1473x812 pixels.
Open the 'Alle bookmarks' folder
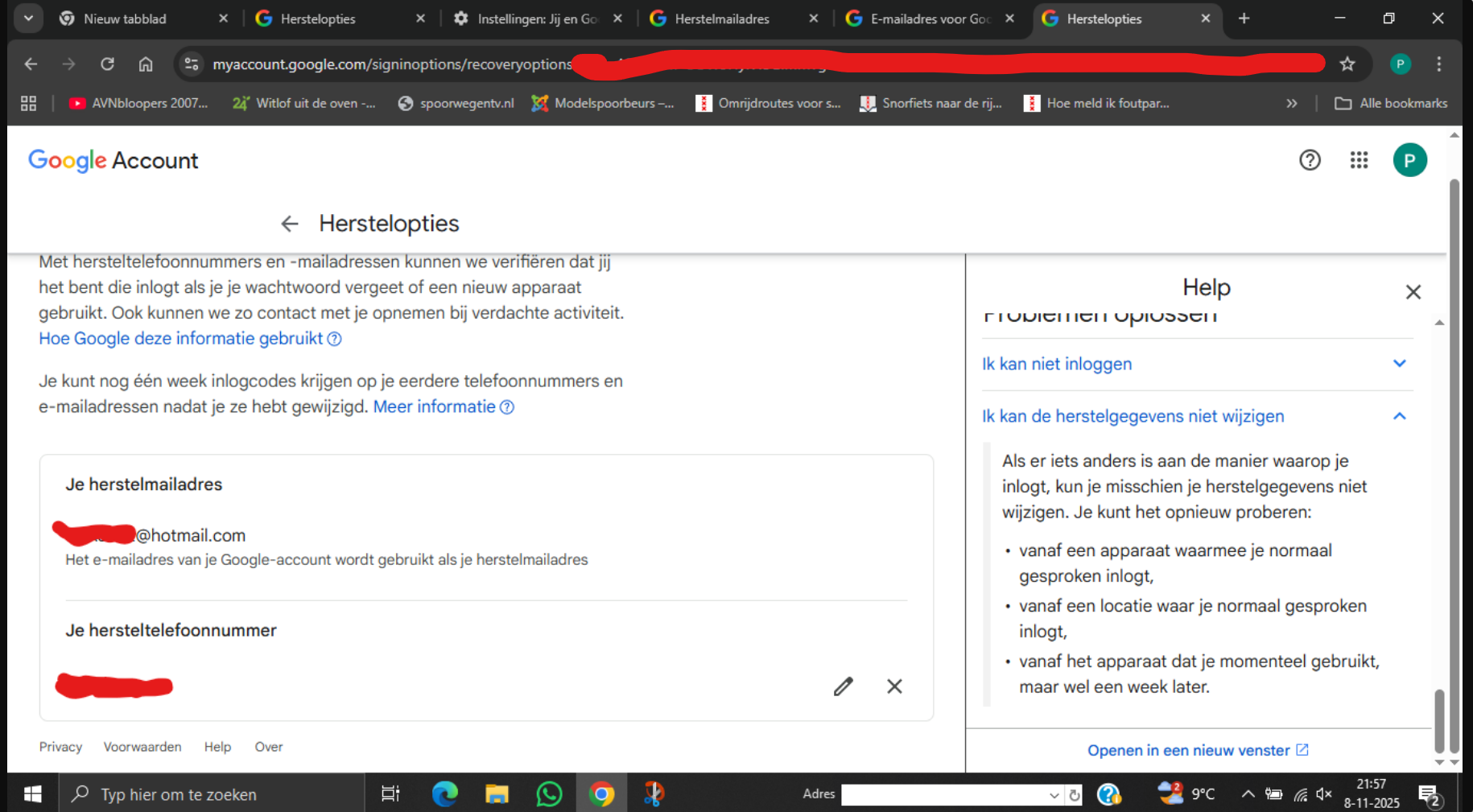[1391, 103]
